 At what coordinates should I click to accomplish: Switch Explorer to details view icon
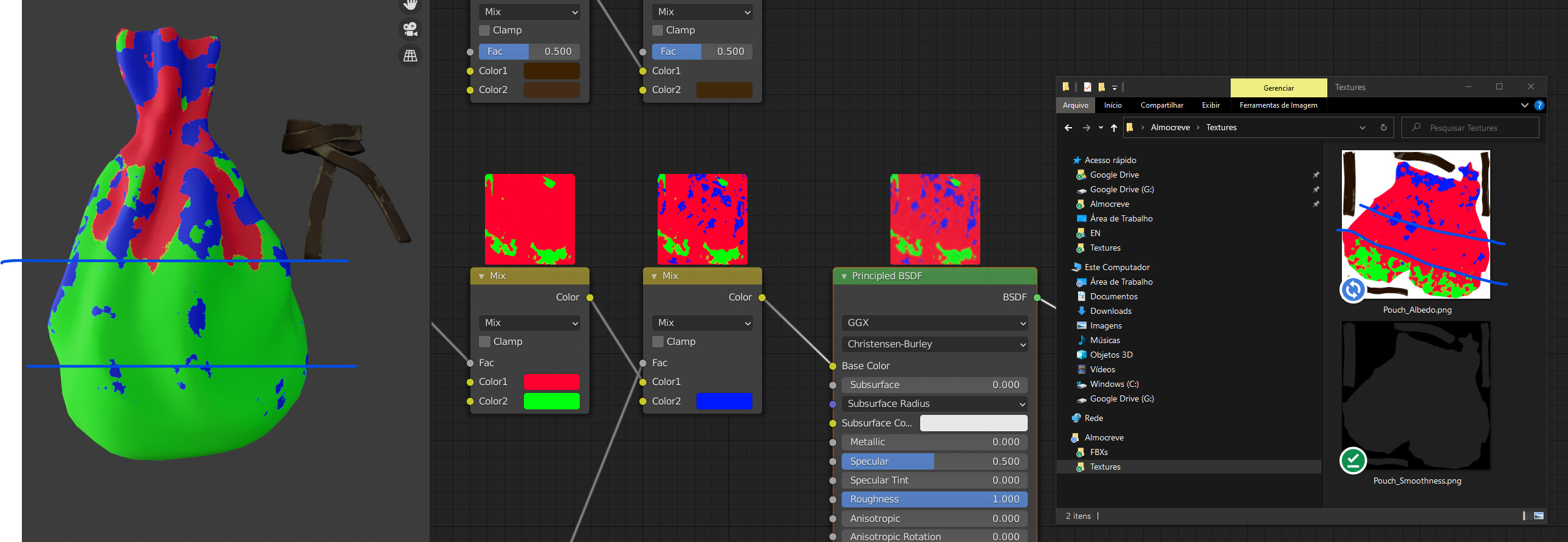coord(1527,516)
